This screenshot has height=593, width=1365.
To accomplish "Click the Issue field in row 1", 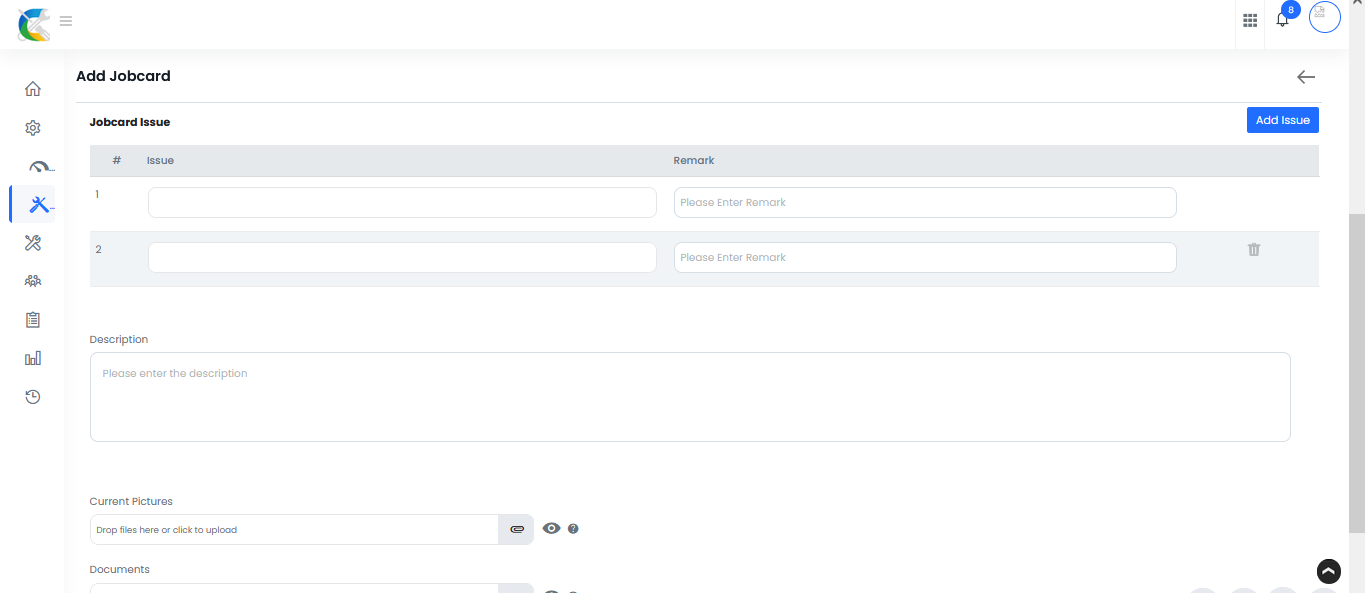I will [x=402, y=202].
